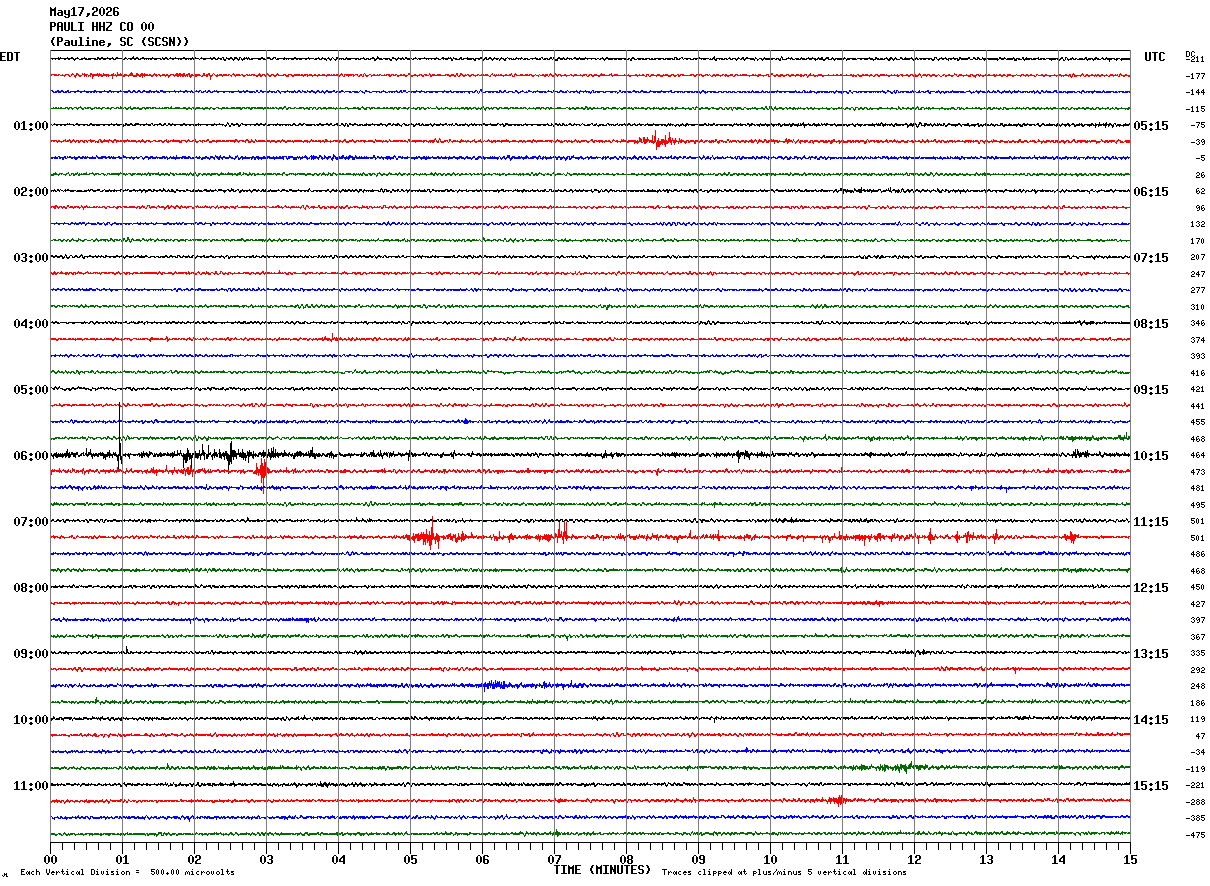The width and height of the screenshot is (1210, 886).
Task: Click the large black spike near minute 01
Action: point(120,435)
